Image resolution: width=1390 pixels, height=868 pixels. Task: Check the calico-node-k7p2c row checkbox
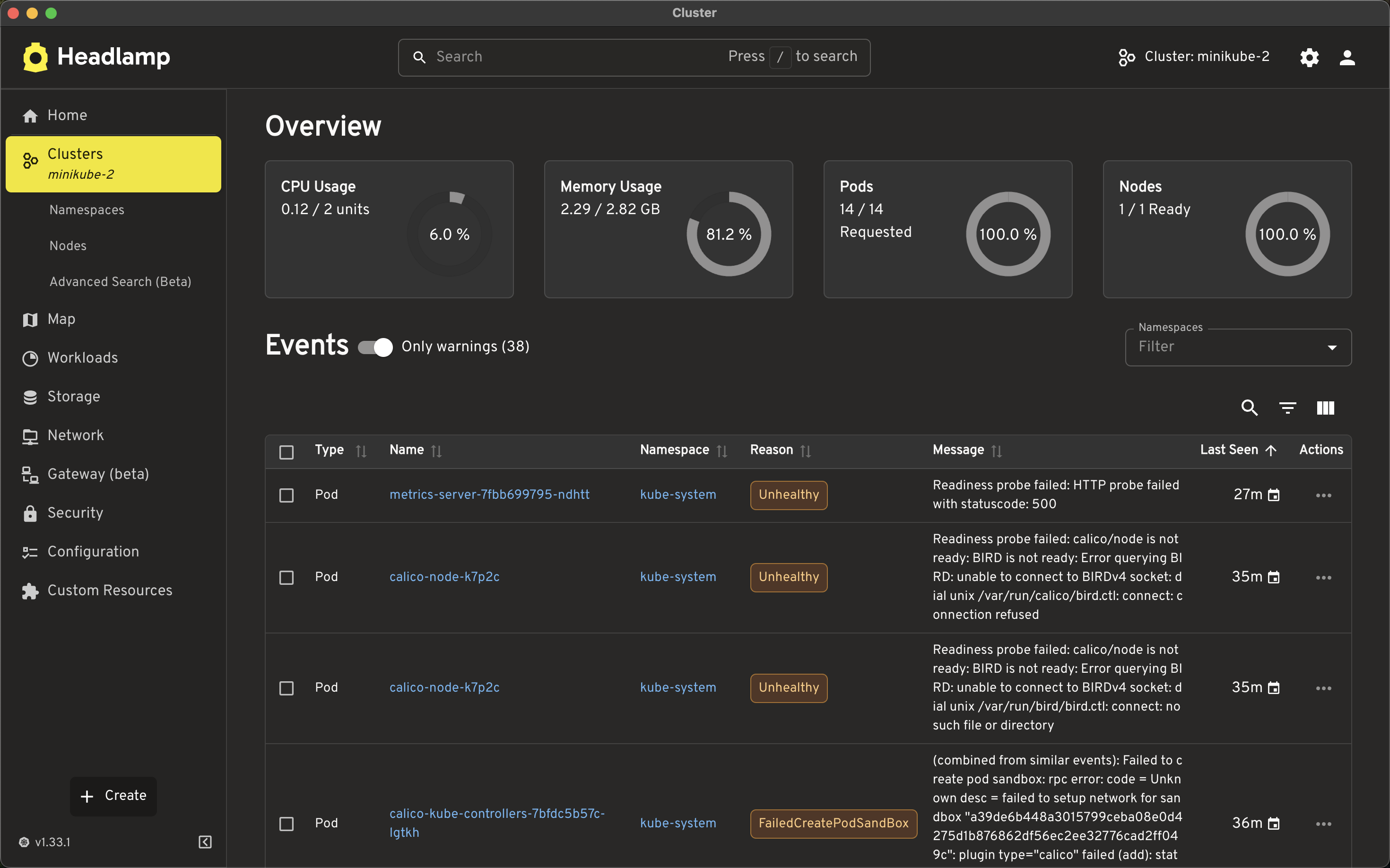click(x=286, y=577)
